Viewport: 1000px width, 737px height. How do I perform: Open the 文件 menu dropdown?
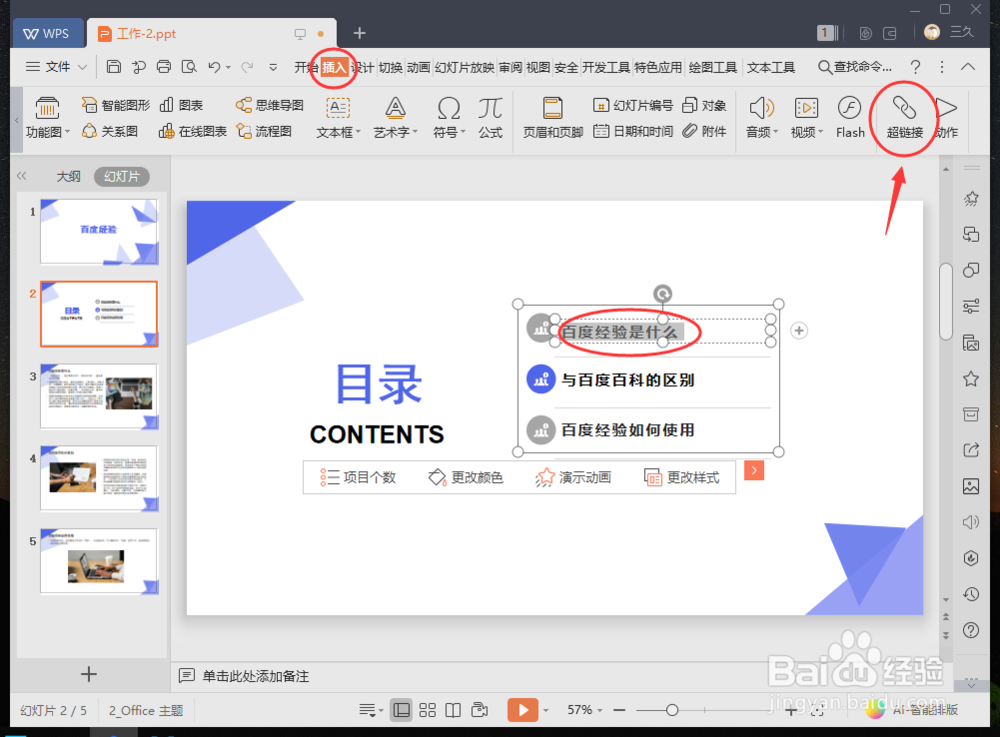pyautogui.click(x=56, y=66)
